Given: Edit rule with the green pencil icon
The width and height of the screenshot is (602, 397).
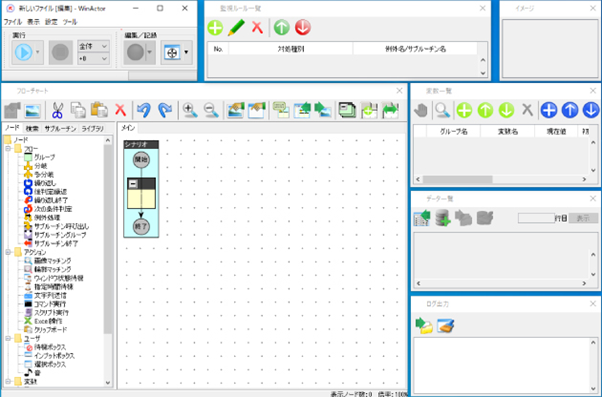Looking at the screenshot, I should coord(236,28).
